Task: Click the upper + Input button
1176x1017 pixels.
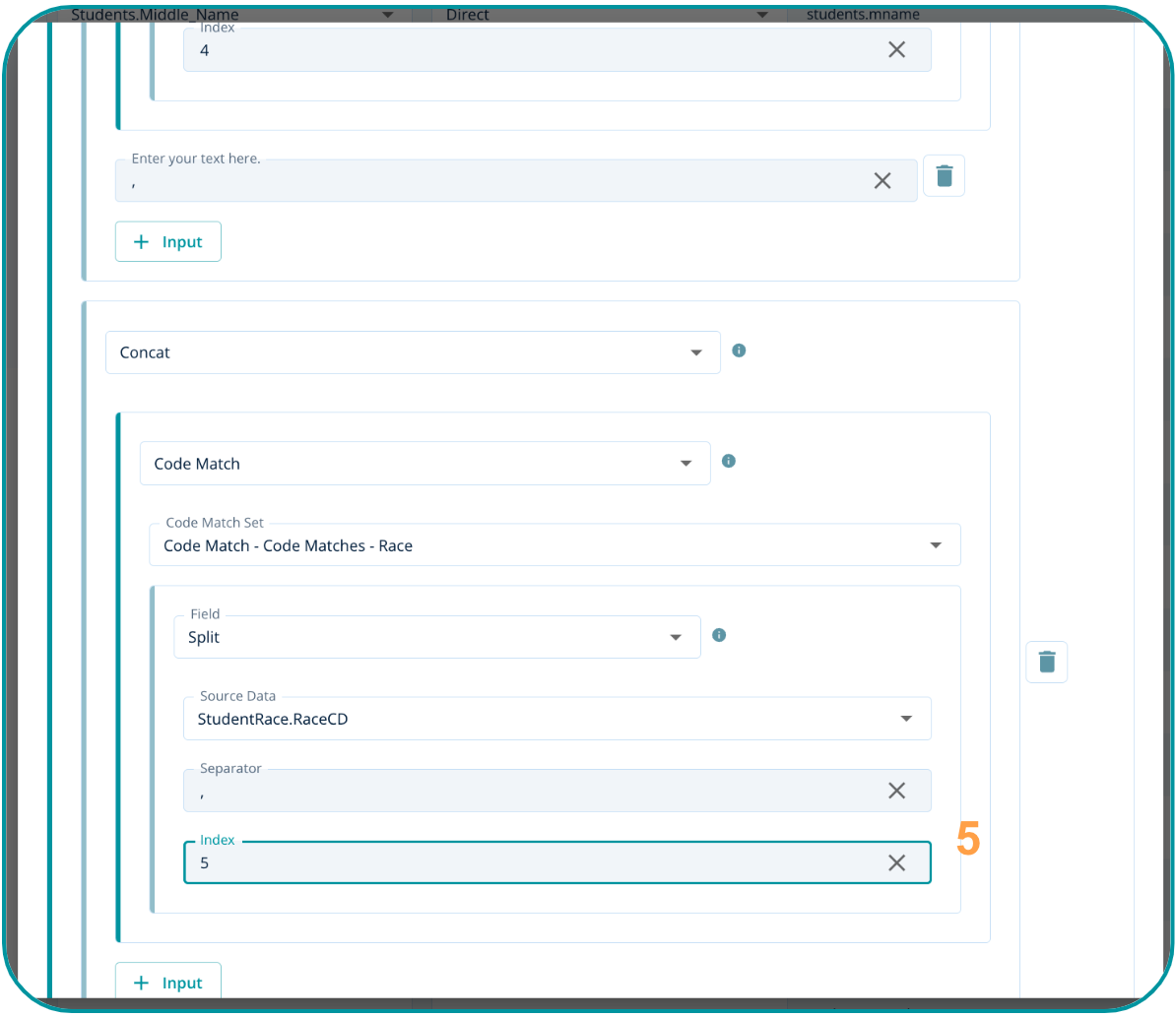Action: 168,242
